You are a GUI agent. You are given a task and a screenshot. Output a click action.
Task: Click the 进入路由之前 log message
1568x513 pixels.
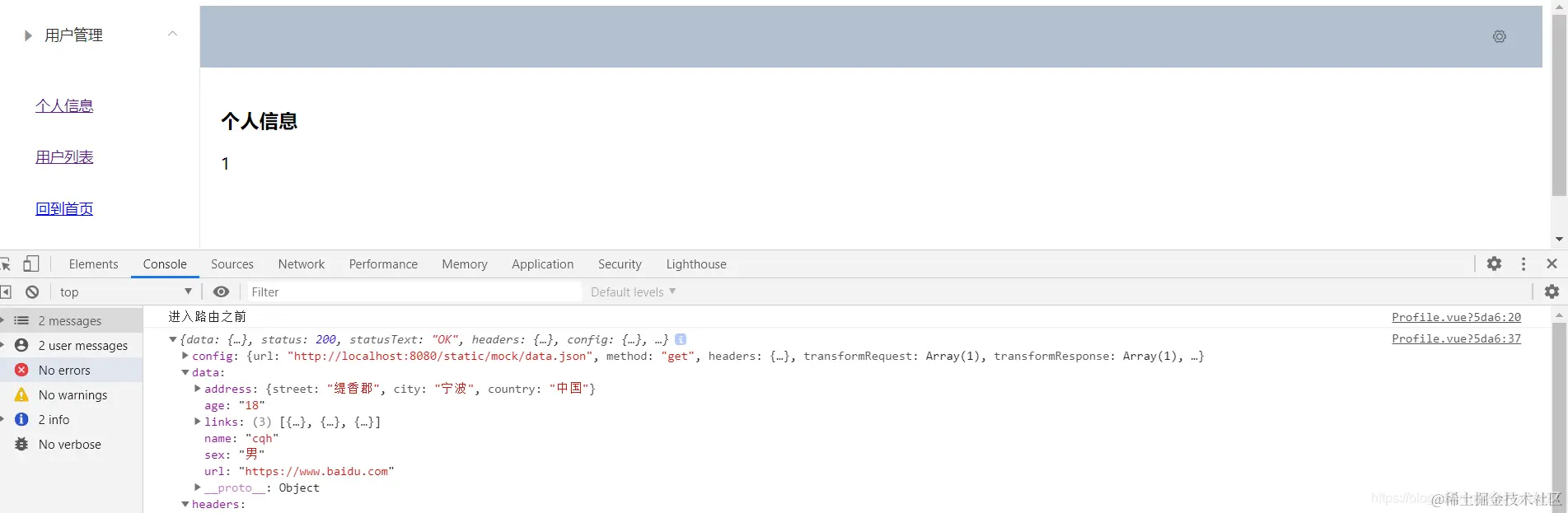pos(208,316)
